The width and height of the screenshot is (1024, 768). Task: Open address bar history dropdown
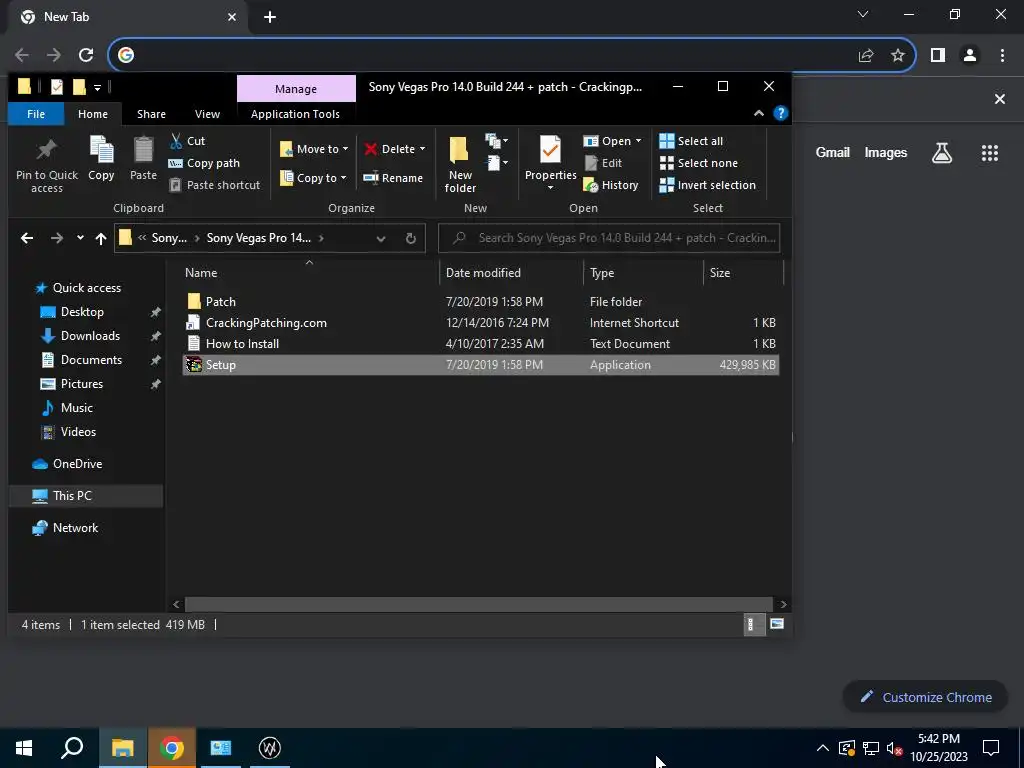(381, 238)
